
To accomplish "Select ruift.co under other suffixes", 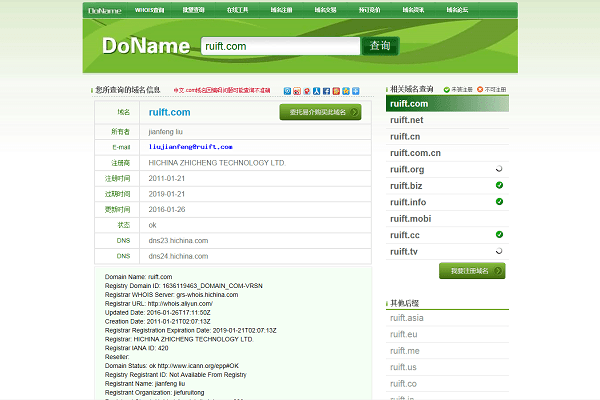I will click(403, 384).
